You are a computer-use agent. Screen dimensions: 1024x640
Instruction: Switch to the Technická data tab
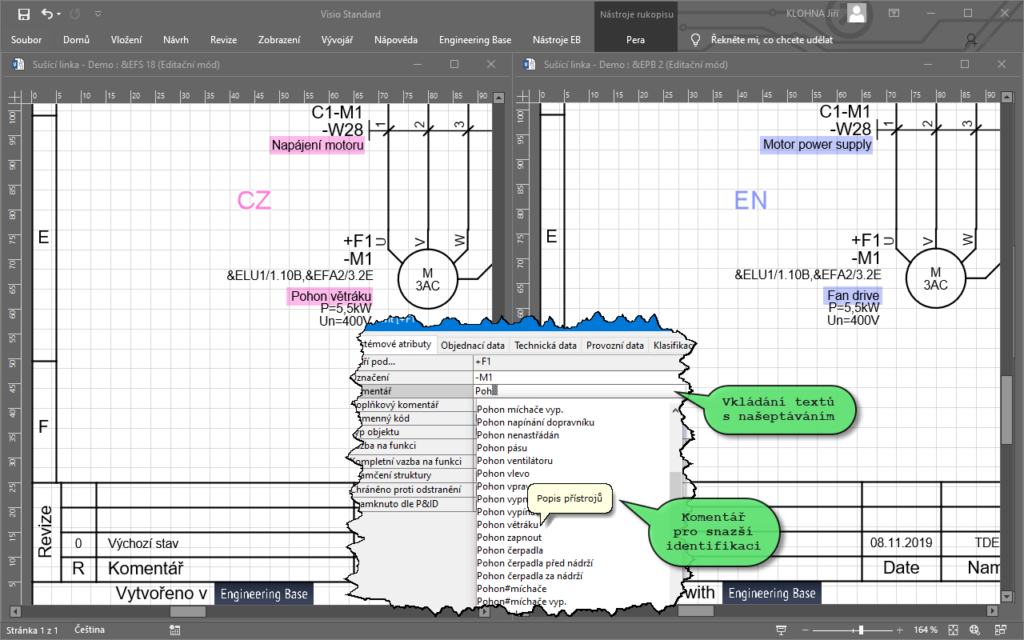click(x=545, y=345)
